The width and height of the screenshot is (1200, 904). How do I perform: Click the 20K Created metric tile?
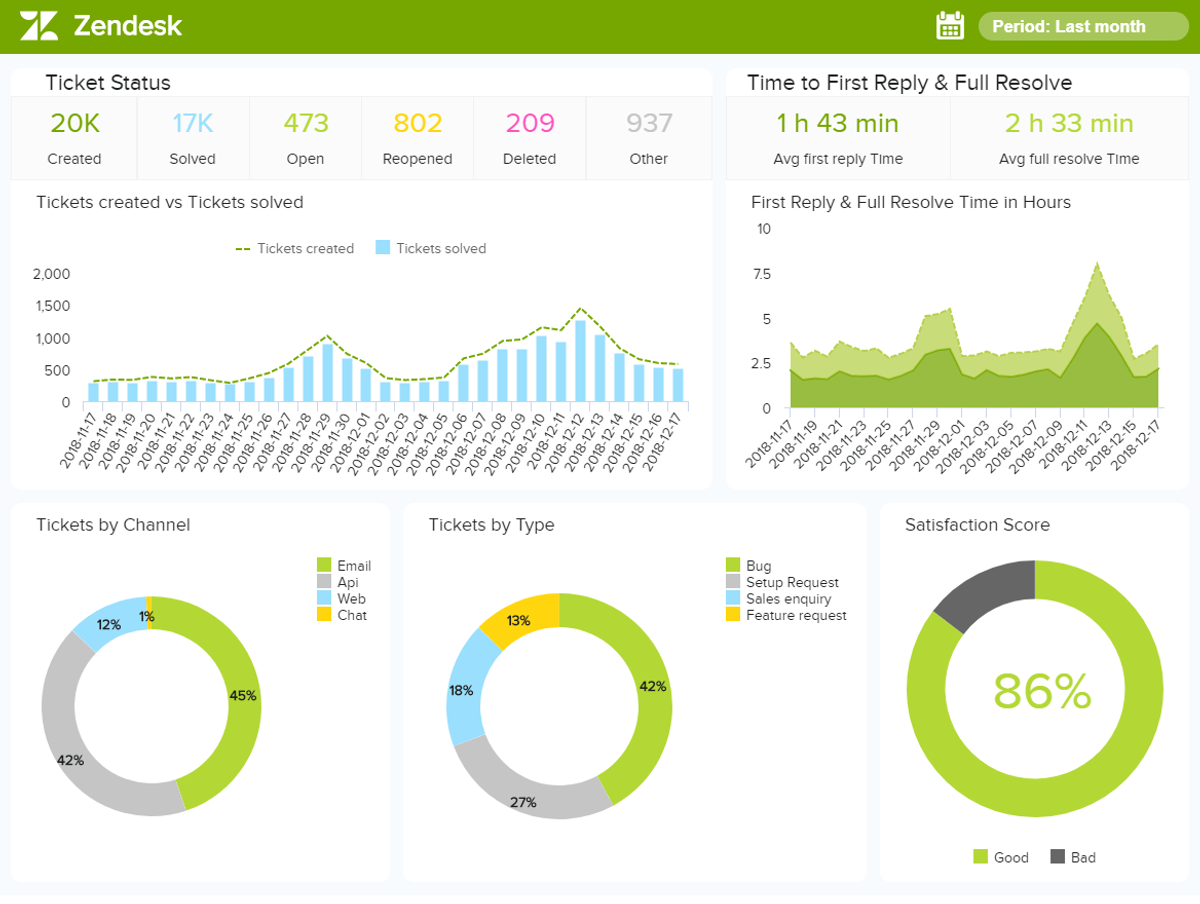(73, 137)
